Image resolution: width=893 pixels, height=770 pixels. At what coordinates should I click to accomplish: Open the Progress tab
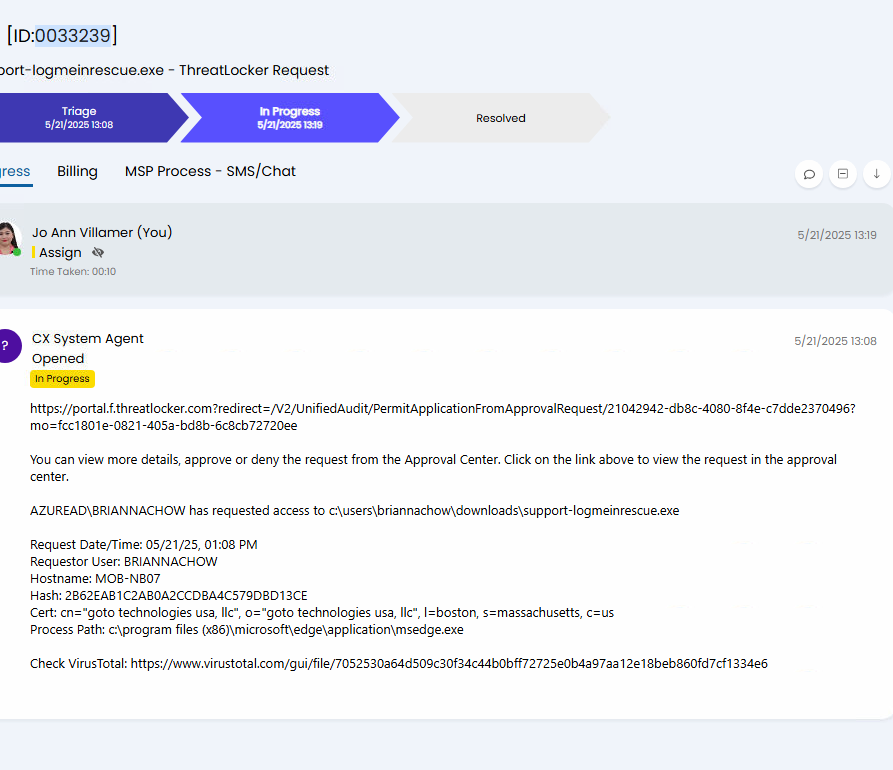15,171
